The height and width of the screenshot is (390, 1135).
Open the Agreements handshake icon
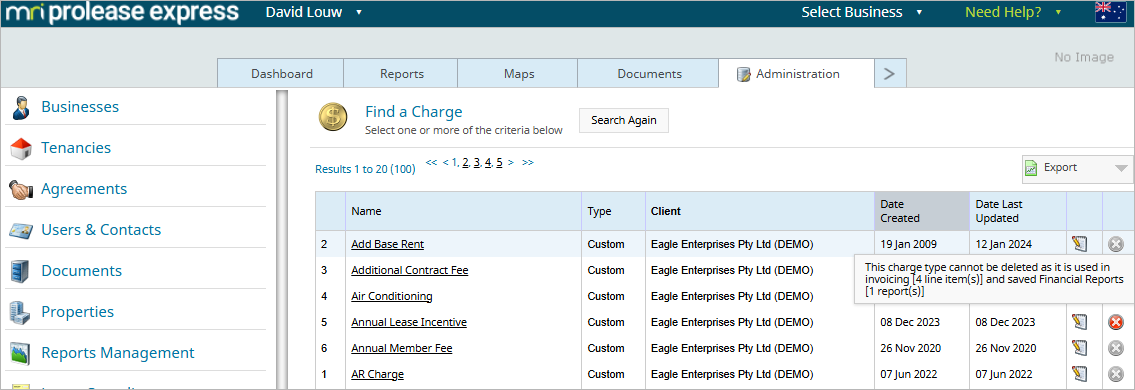click(x=21, y=190)
